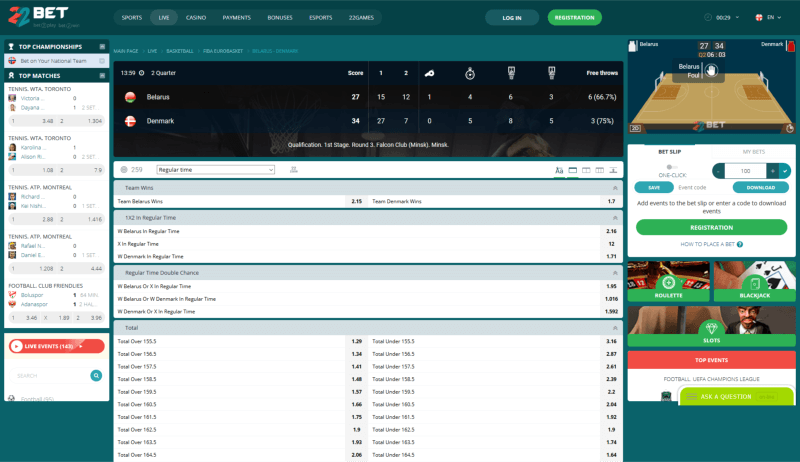Click the search magnifier button
The image size is (800, 462).
96,375
